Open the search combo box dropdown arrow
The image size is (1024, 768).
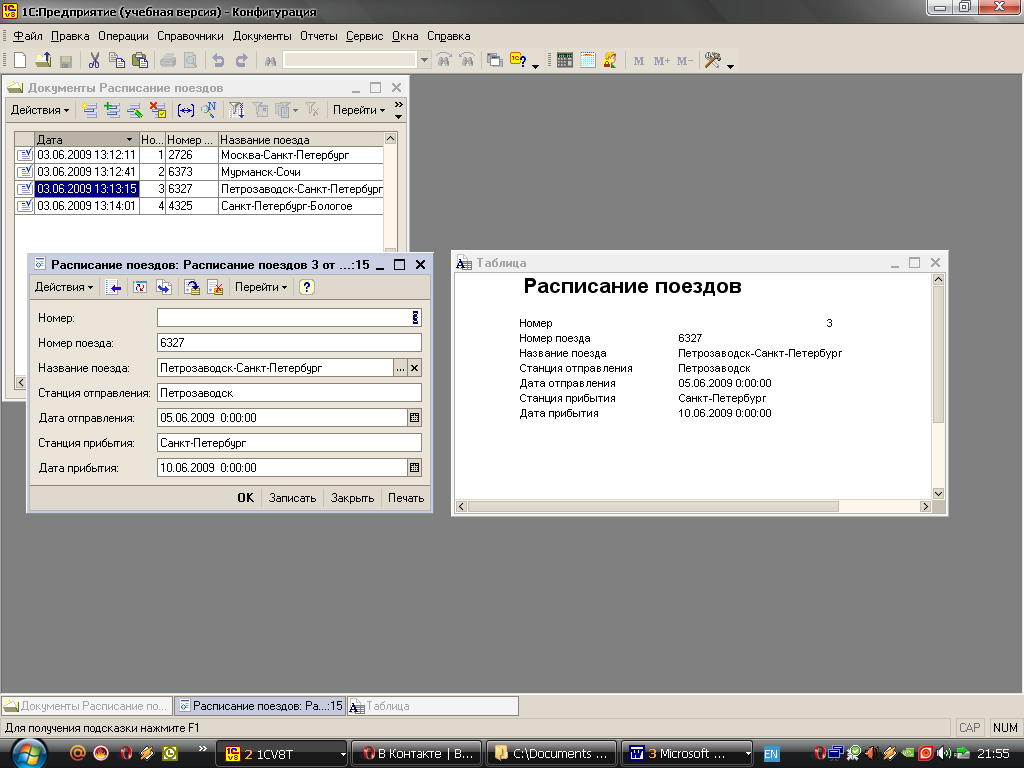(x=424, y=60)
